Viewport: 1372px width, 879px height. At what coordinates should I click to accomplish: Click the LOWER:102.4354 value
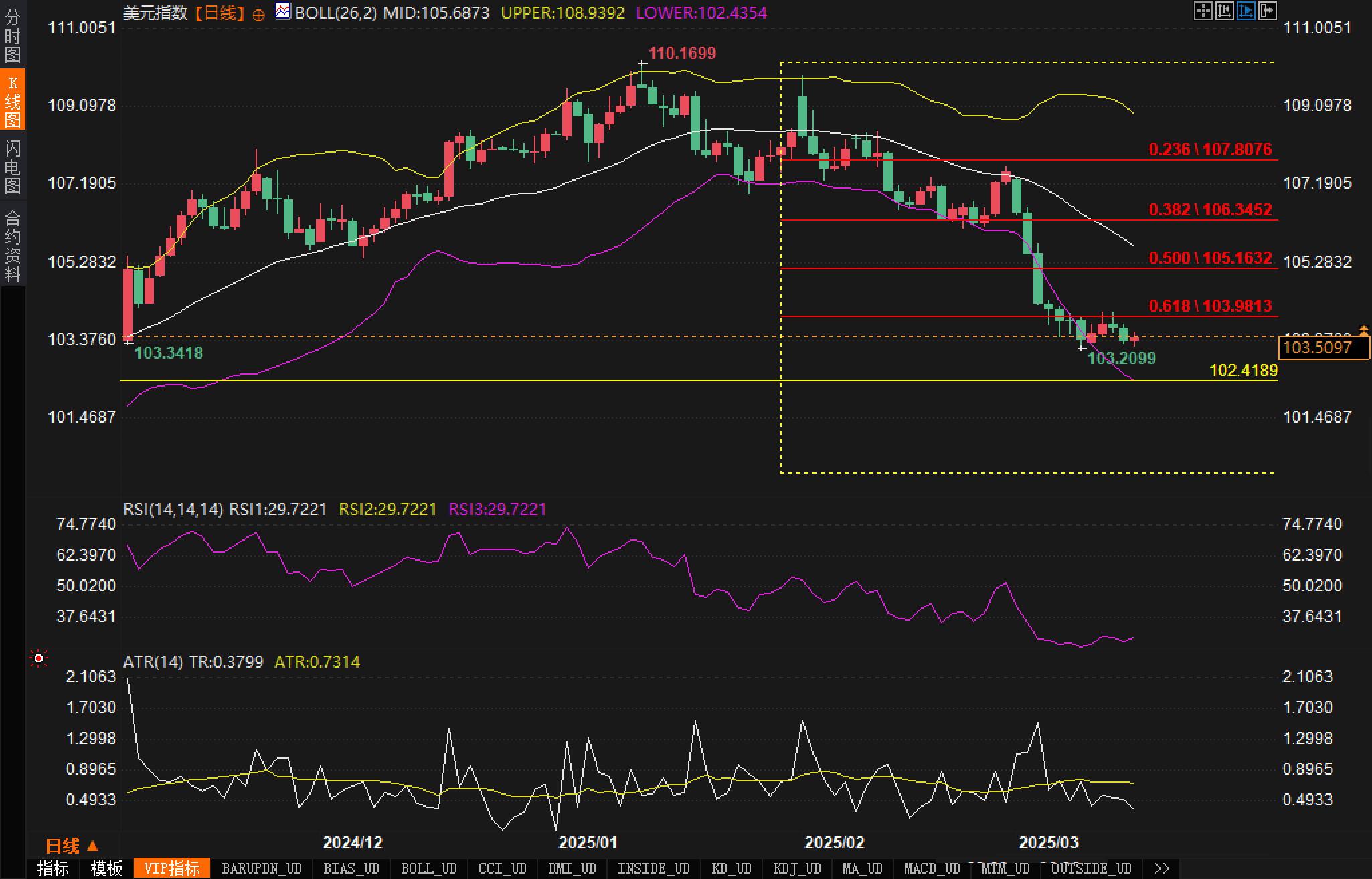701,13
